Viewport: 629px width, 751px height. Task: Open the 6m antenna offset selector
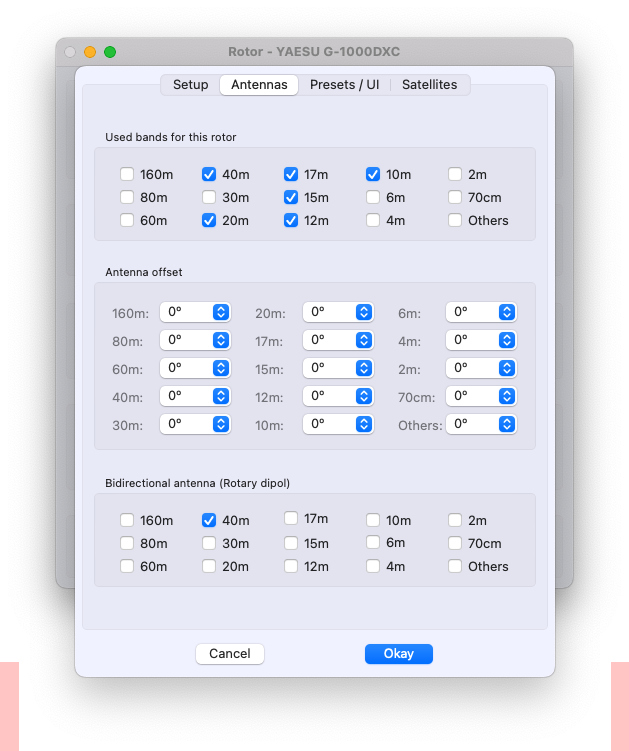pyautogui.click(x=507, y=312)
